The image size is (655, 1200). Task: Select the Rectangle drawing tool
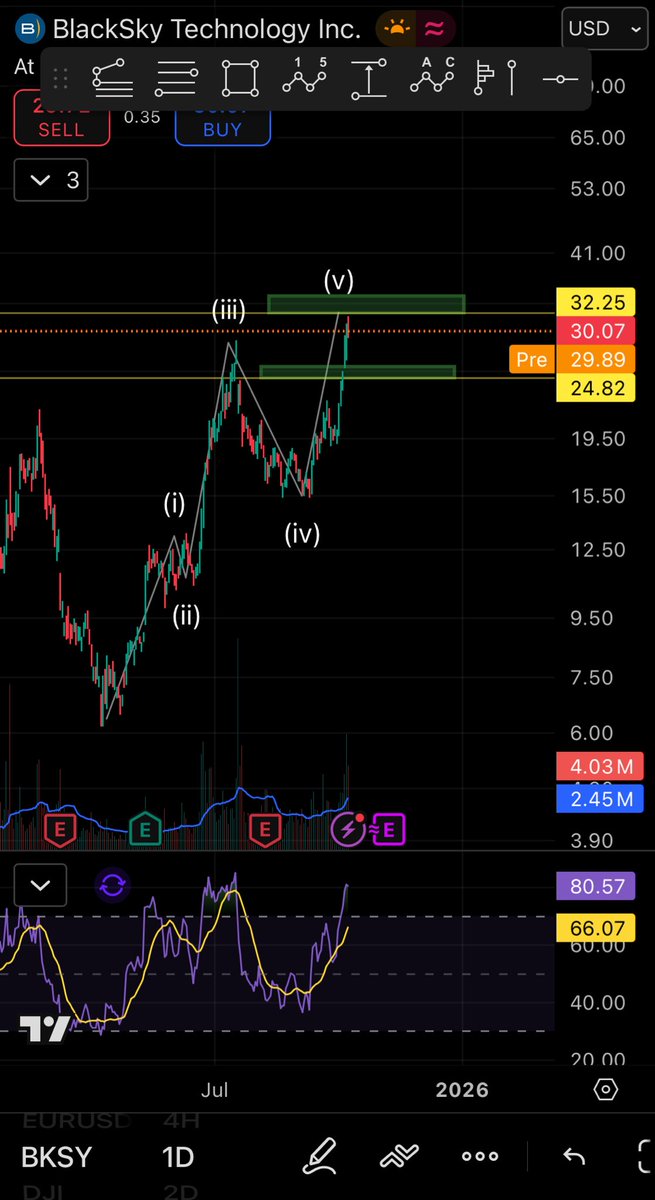(x=240, y=77)
